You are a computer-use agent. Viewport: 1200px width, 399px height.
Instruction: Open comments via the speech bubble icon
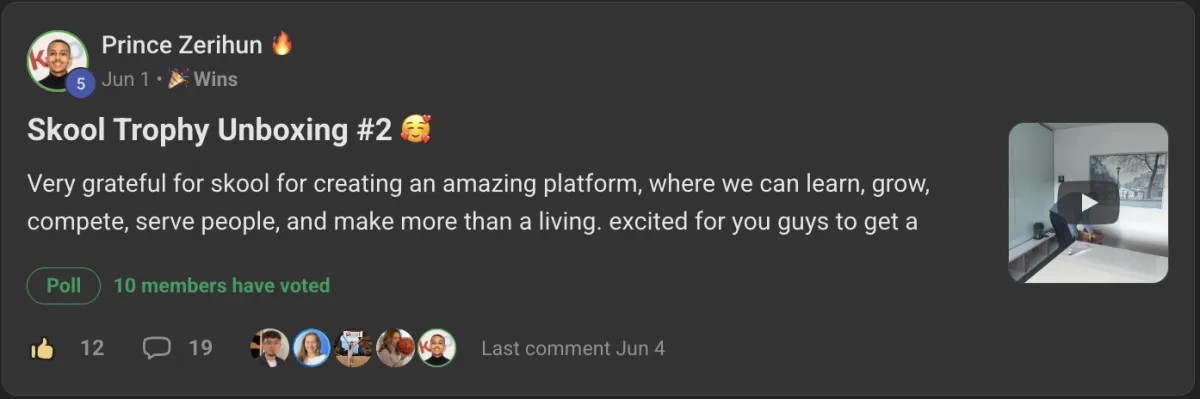[x=157, y=348]
